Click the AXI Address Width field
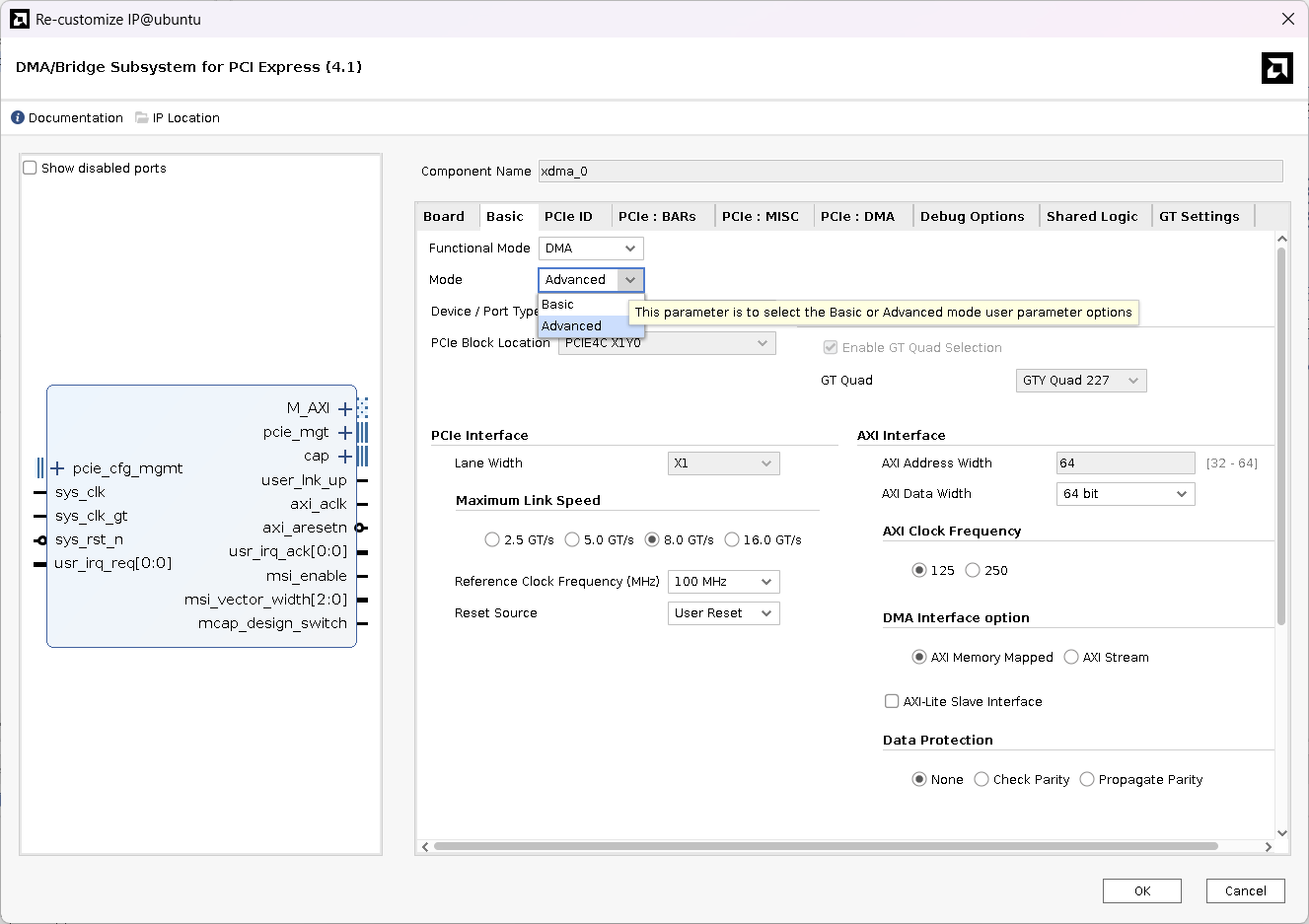This screenshot has width=1309, height=924. tap(1126, 463)
